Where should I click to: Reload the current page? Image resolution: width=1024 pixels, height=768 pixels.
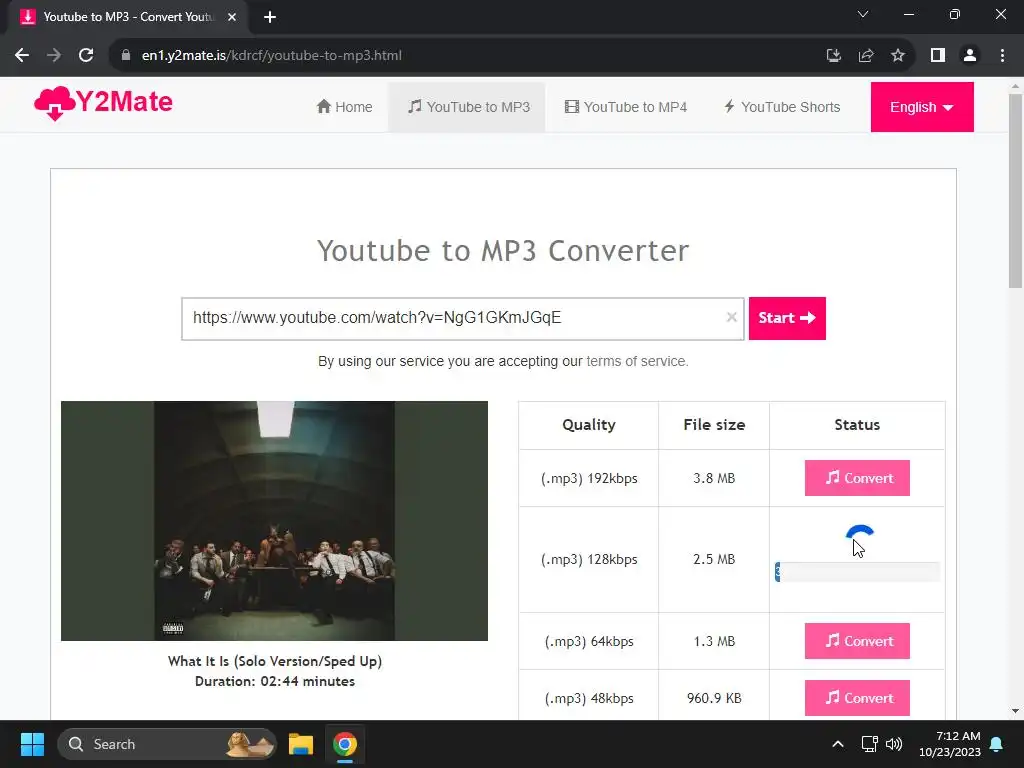coord(86,56)
